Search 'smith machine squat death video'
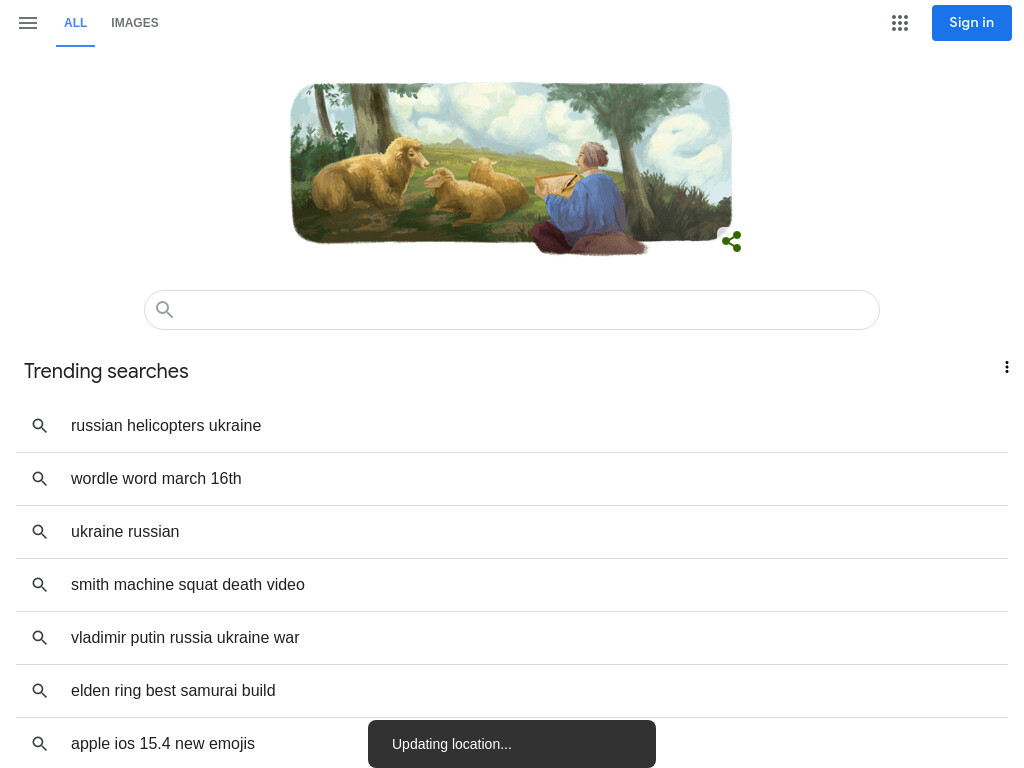This screenshot has height=768, width=1024. (x=512, y=584)
